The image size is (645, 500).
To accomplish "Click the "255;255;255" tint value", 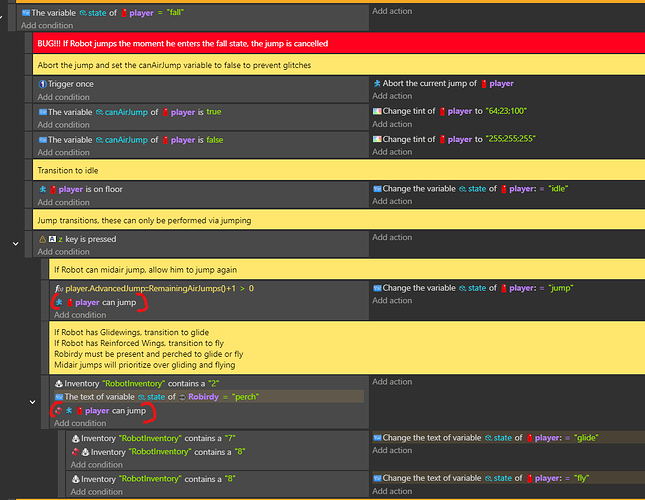I will pos(515,140).
